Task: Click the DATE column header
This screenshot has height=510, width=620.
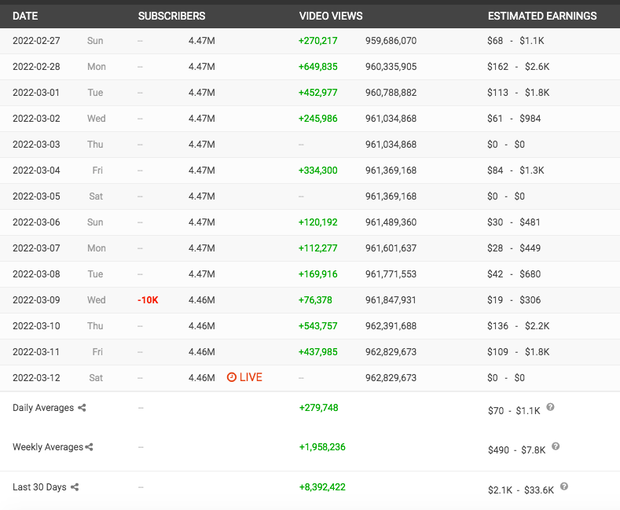Action: 25,16
